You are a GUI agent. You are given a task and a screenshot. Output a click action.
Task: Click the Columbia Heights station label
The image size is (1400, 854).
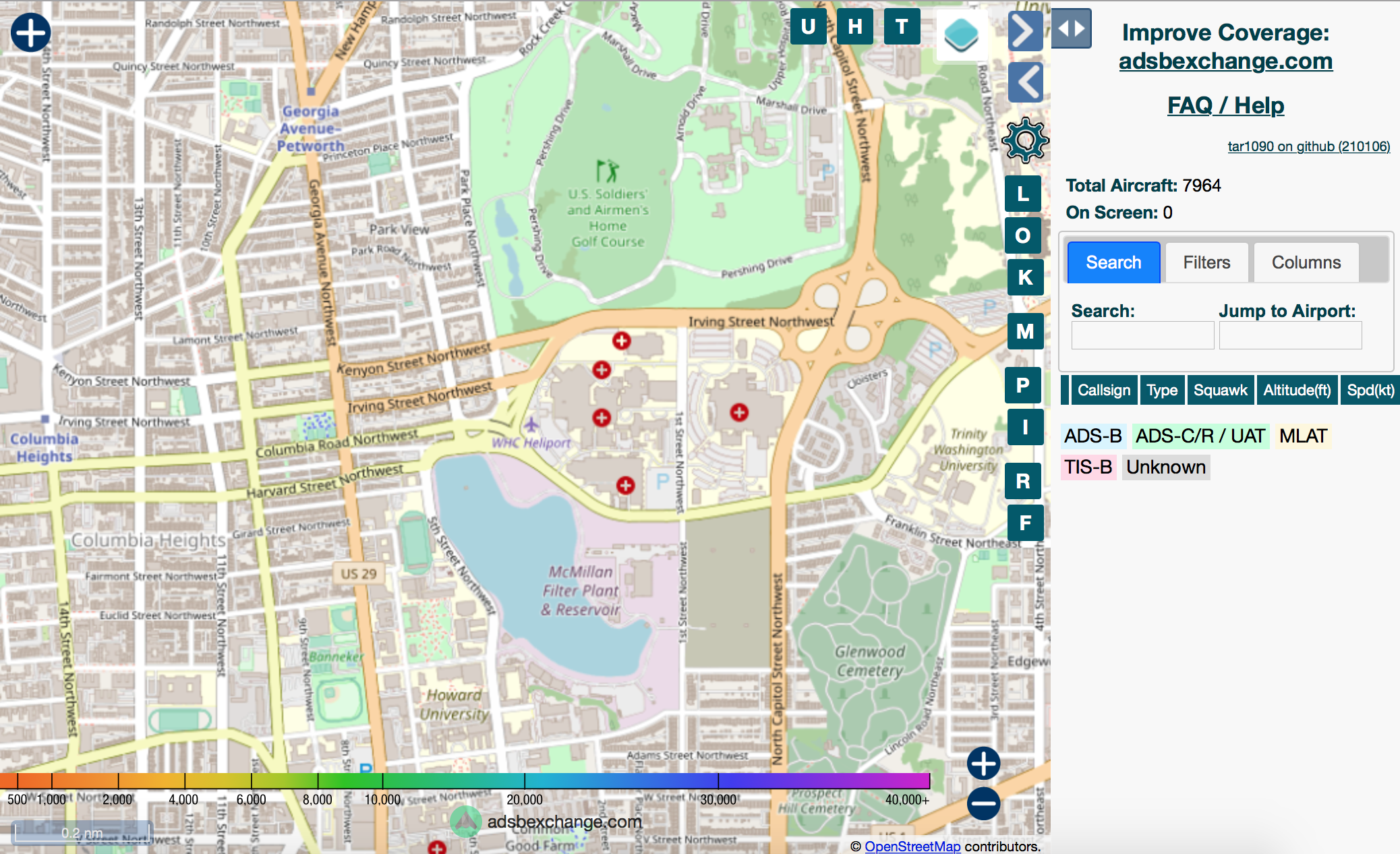[45, 447]
